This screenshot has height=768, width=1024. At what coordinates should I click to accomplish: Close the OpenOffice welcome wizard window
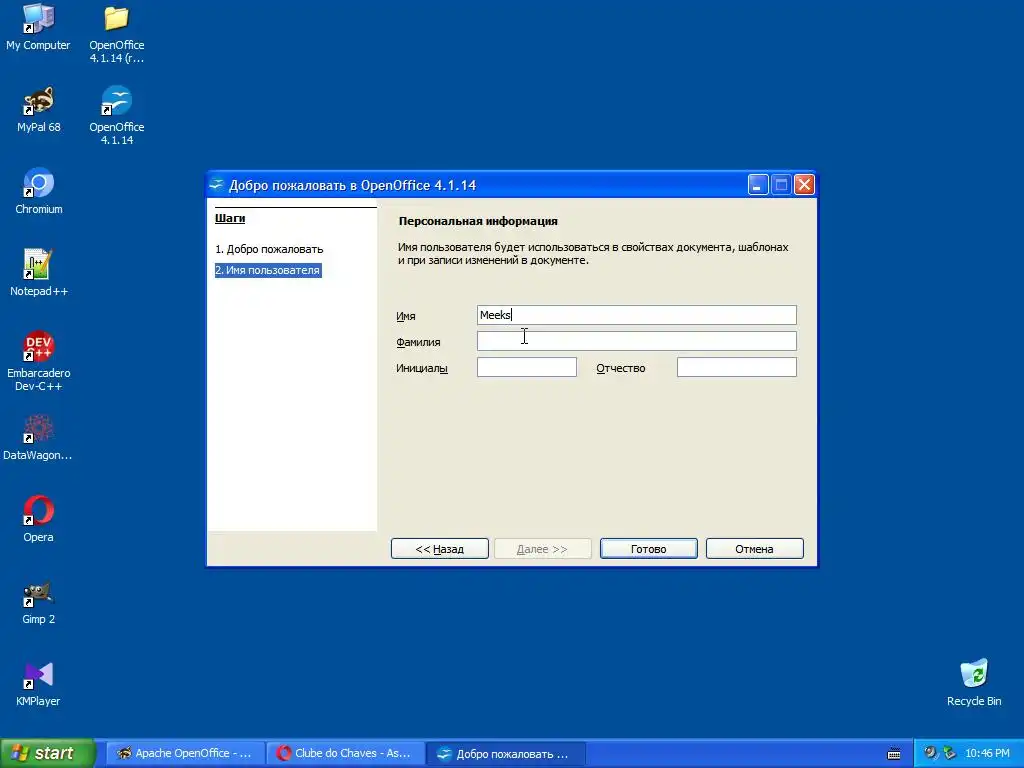coord(805,185)
